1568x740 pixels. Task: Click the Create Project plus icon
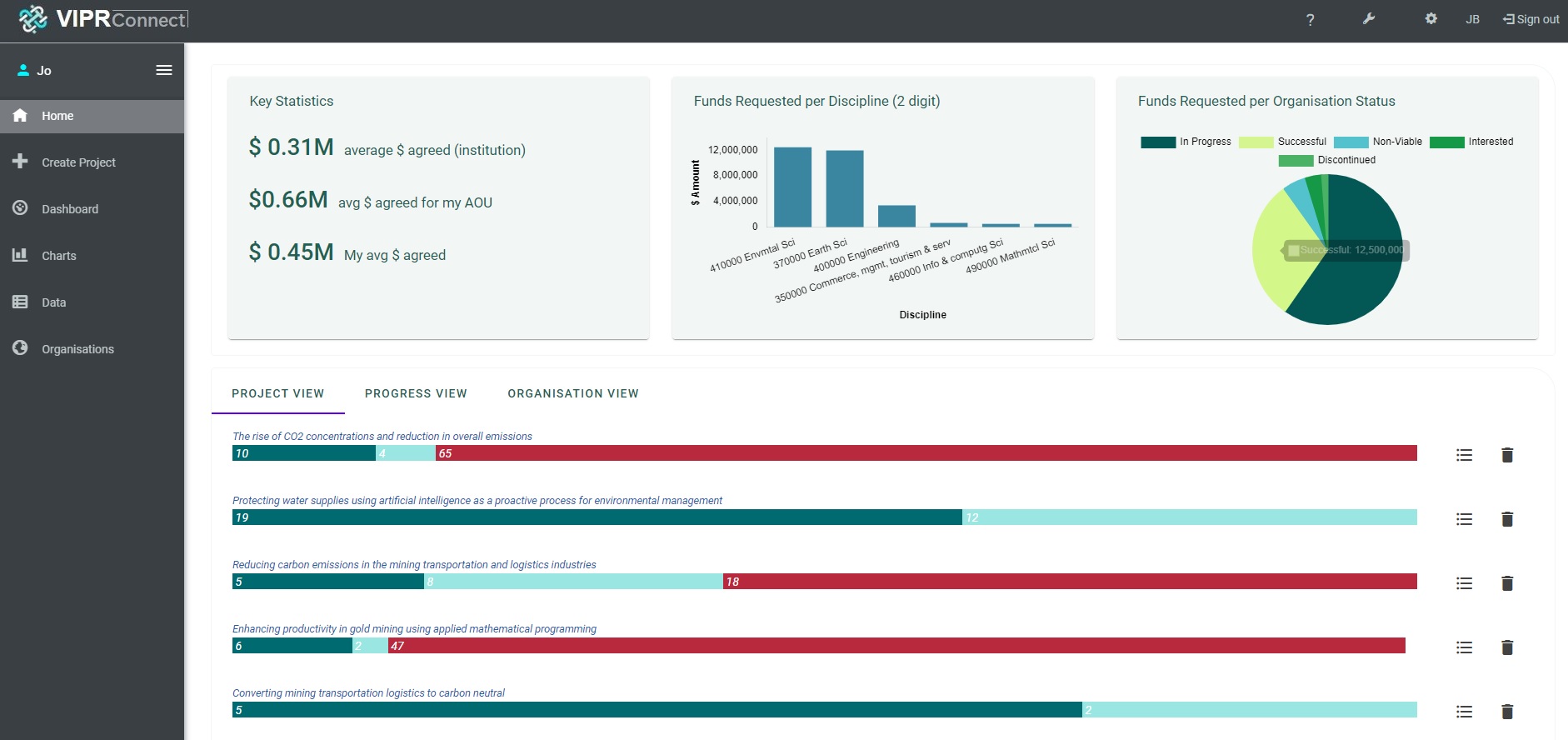click(x=21, y=162)
